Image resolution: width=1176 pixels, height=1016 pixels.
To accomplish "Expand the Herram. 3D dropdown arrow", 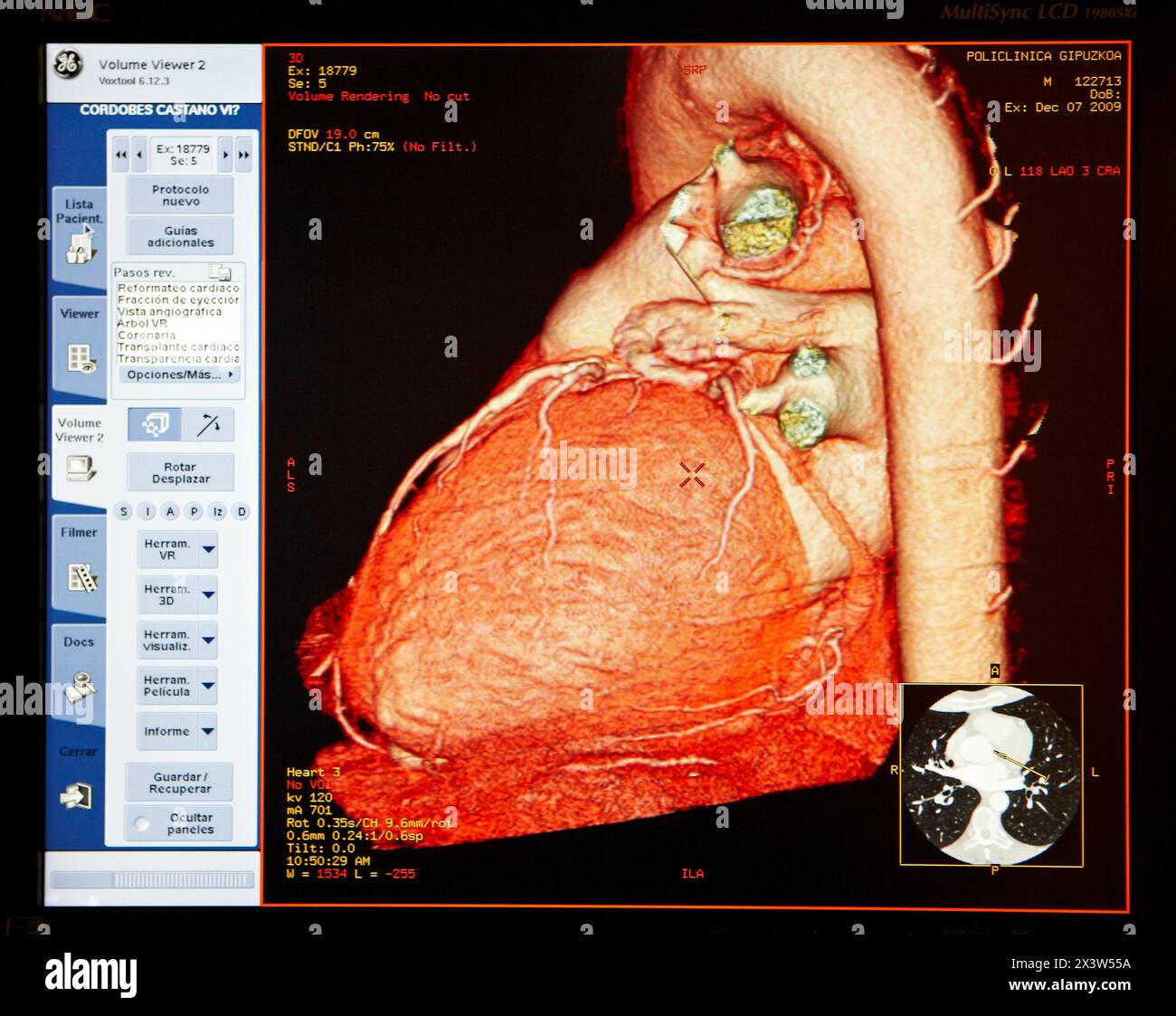I will tap(208, 594).
